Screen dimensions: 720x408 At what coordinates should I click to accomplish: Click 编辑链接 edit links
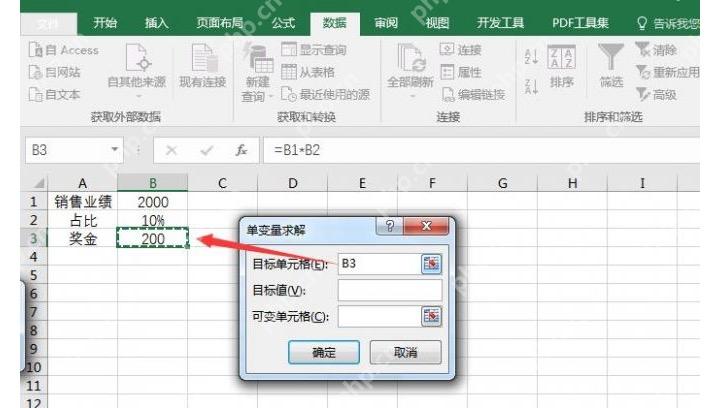tap(473, 95)
